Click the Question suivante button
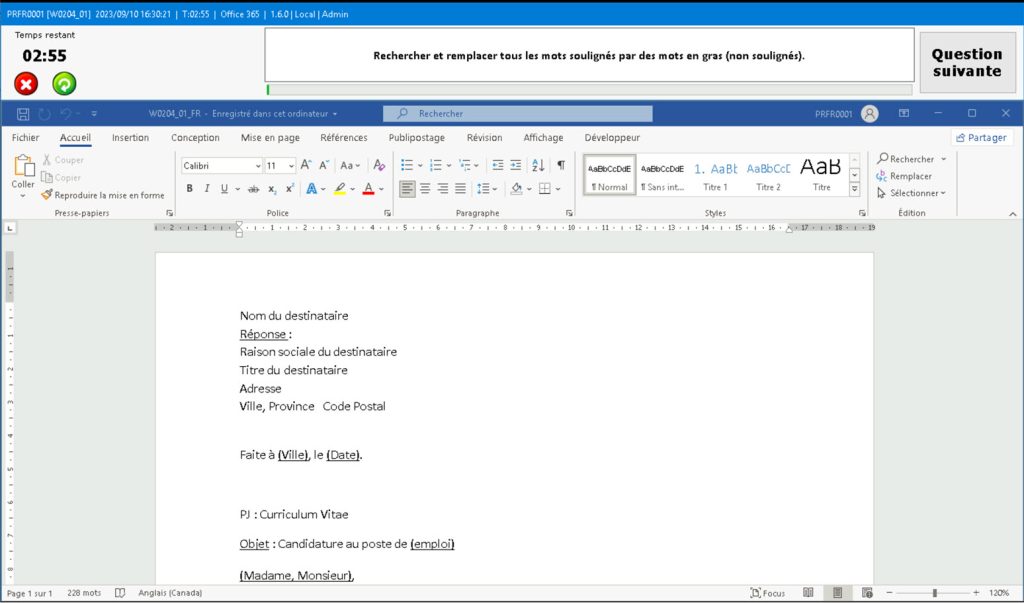 pos(967,62)
